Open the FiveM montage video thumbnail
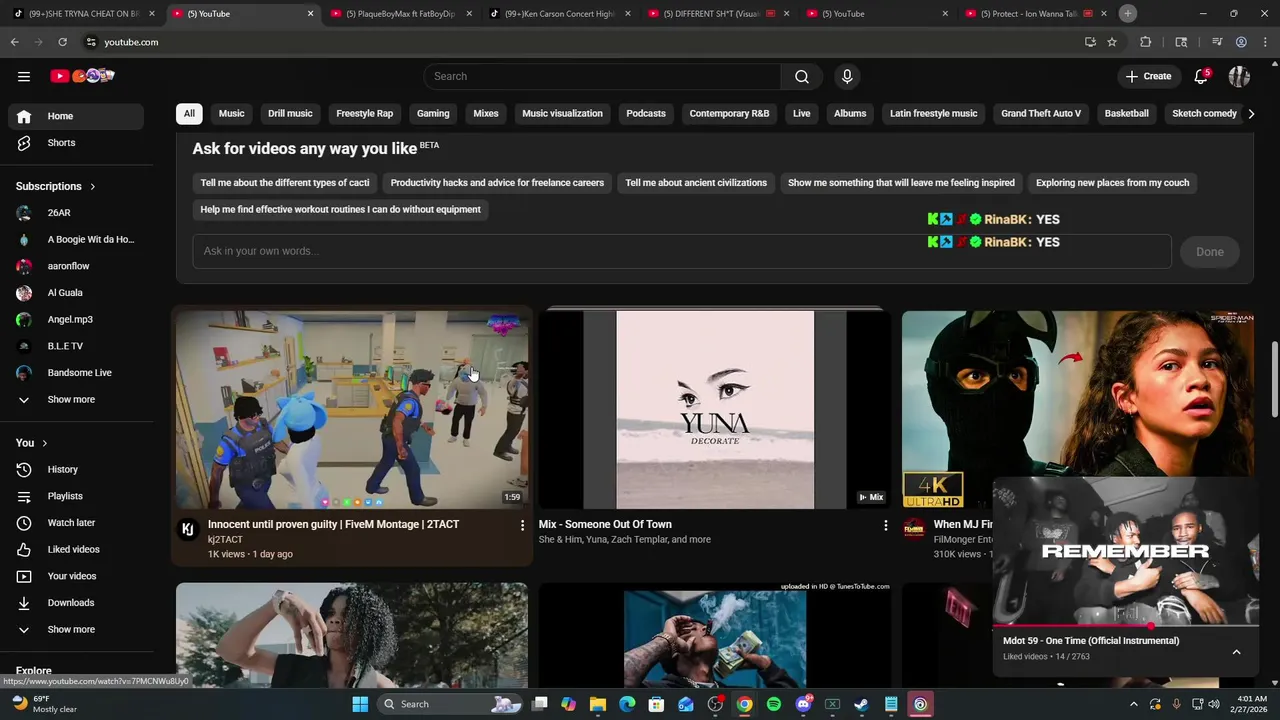The image size is (1280, 720). (352, 410)
